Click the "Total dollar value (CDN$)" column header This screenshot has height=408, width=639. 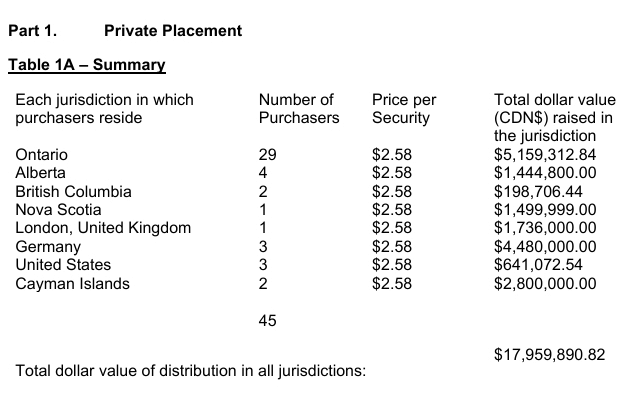tap(555, 118)
